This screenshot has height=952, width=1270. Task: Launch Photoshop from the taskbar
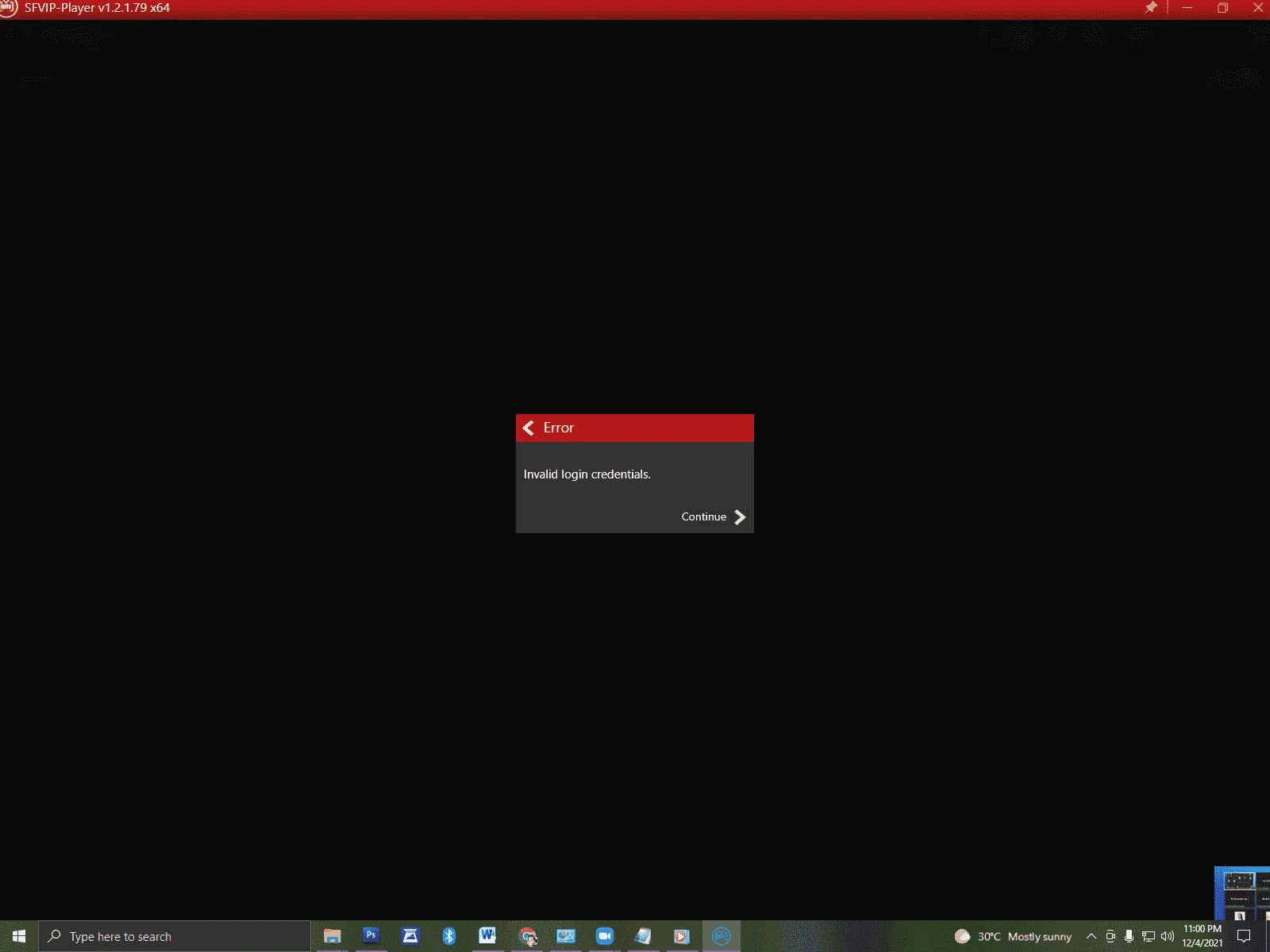click(x=371, y=936)
